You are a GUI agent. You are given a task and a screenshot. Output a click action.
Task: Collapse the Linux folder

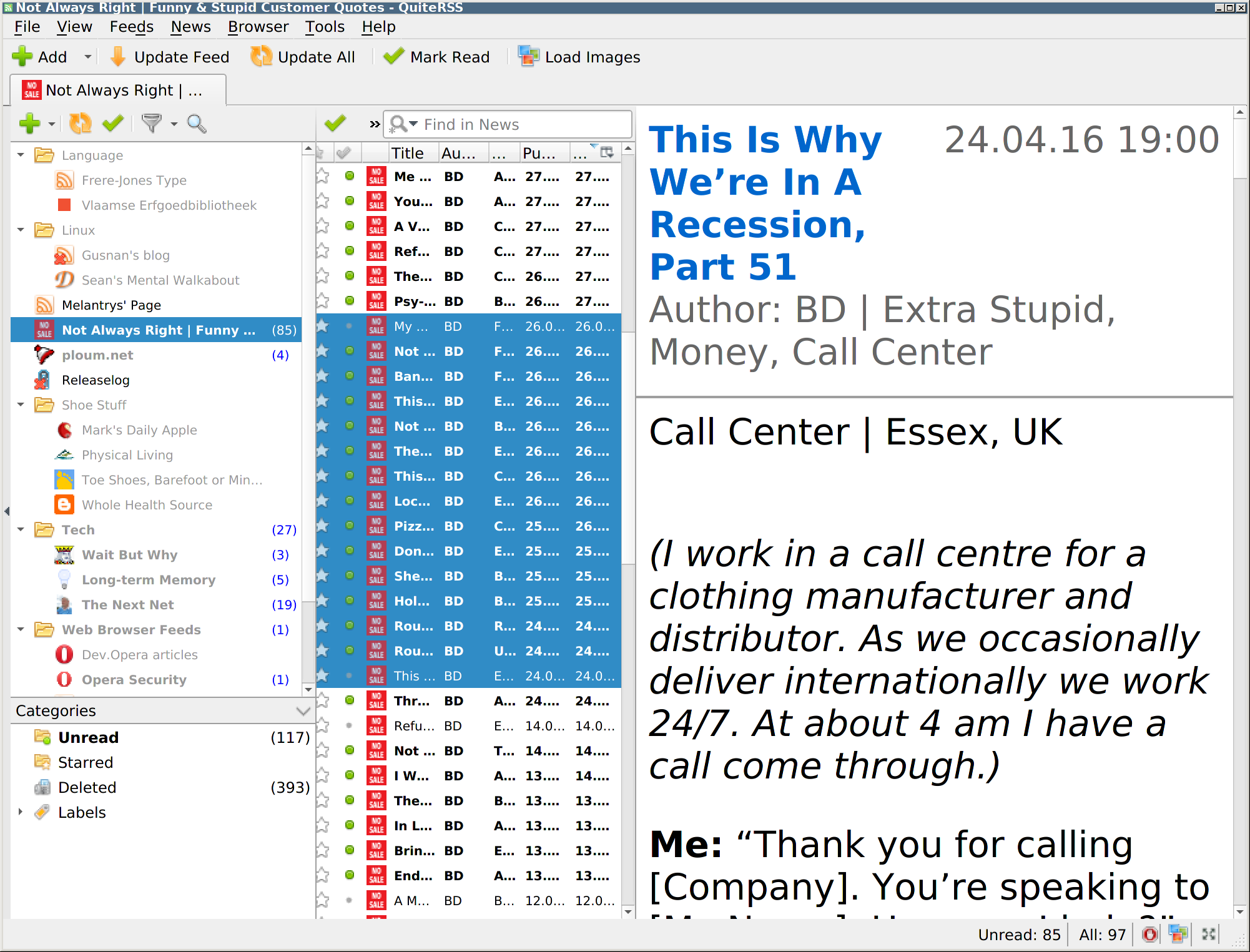point(21,230)
